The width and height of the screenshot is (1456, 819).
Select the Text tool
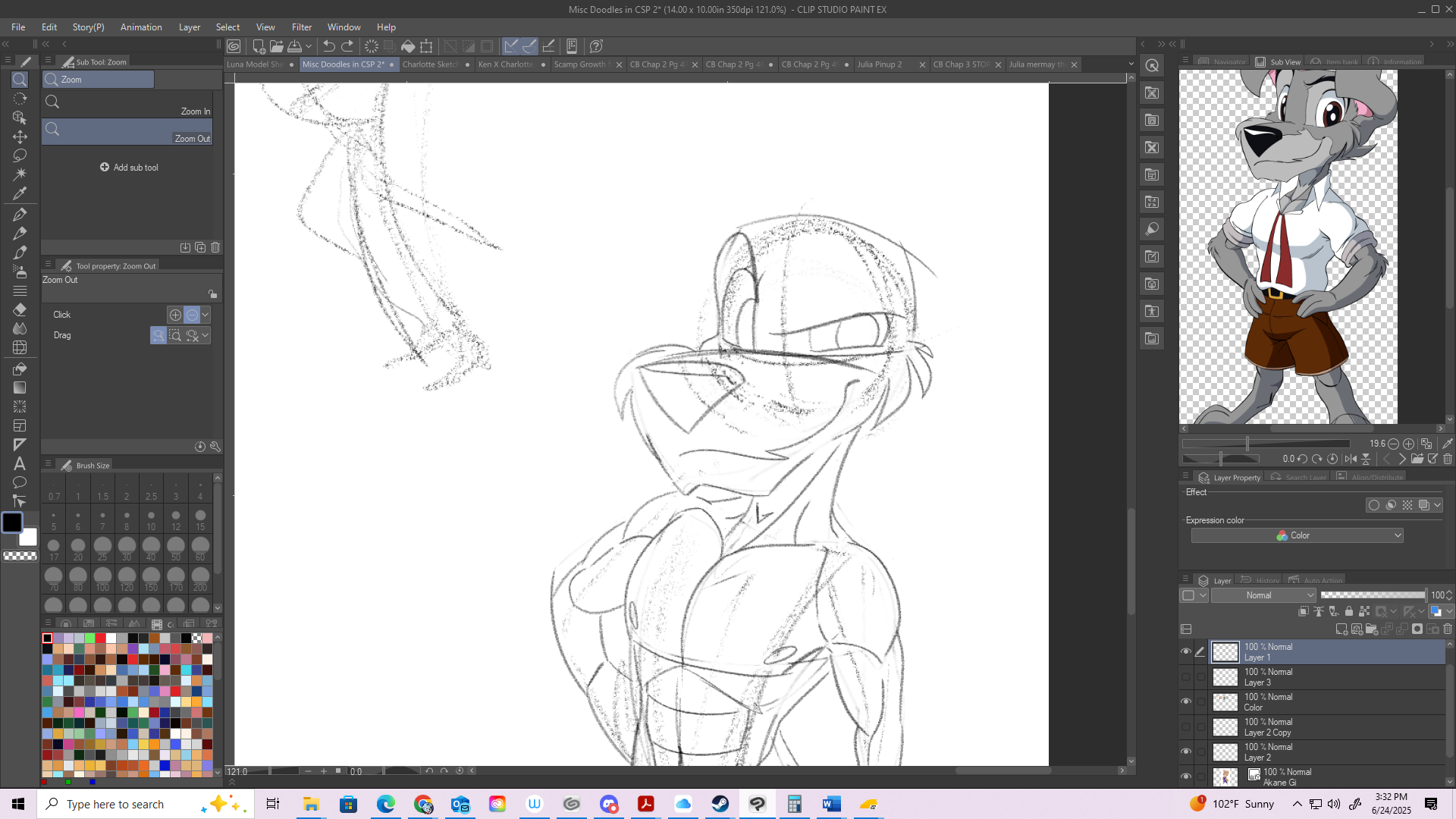click(x=20, y=464)
